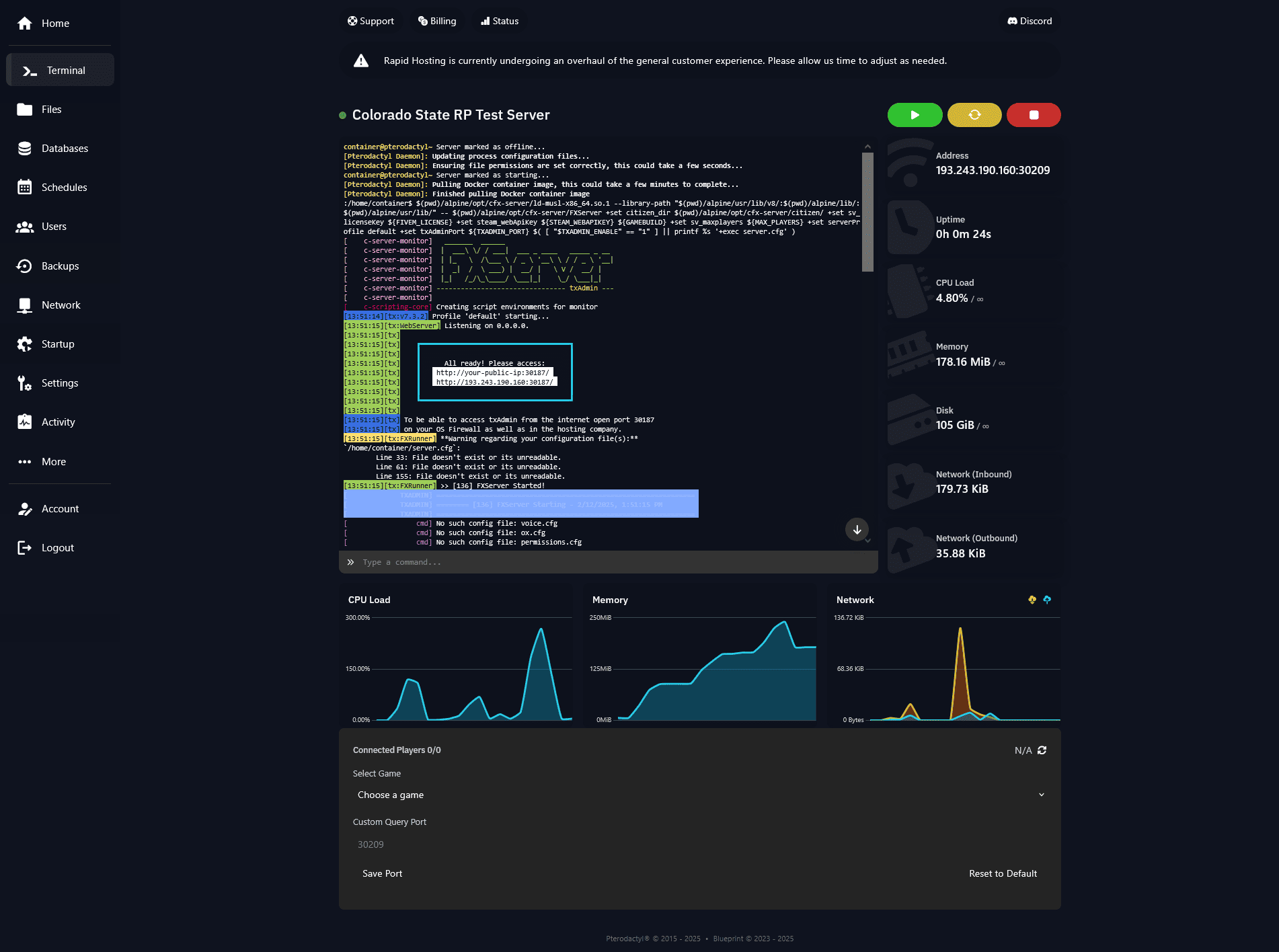
Task: Click the yellow network upload cloud icon
Action: (1032, 600)
